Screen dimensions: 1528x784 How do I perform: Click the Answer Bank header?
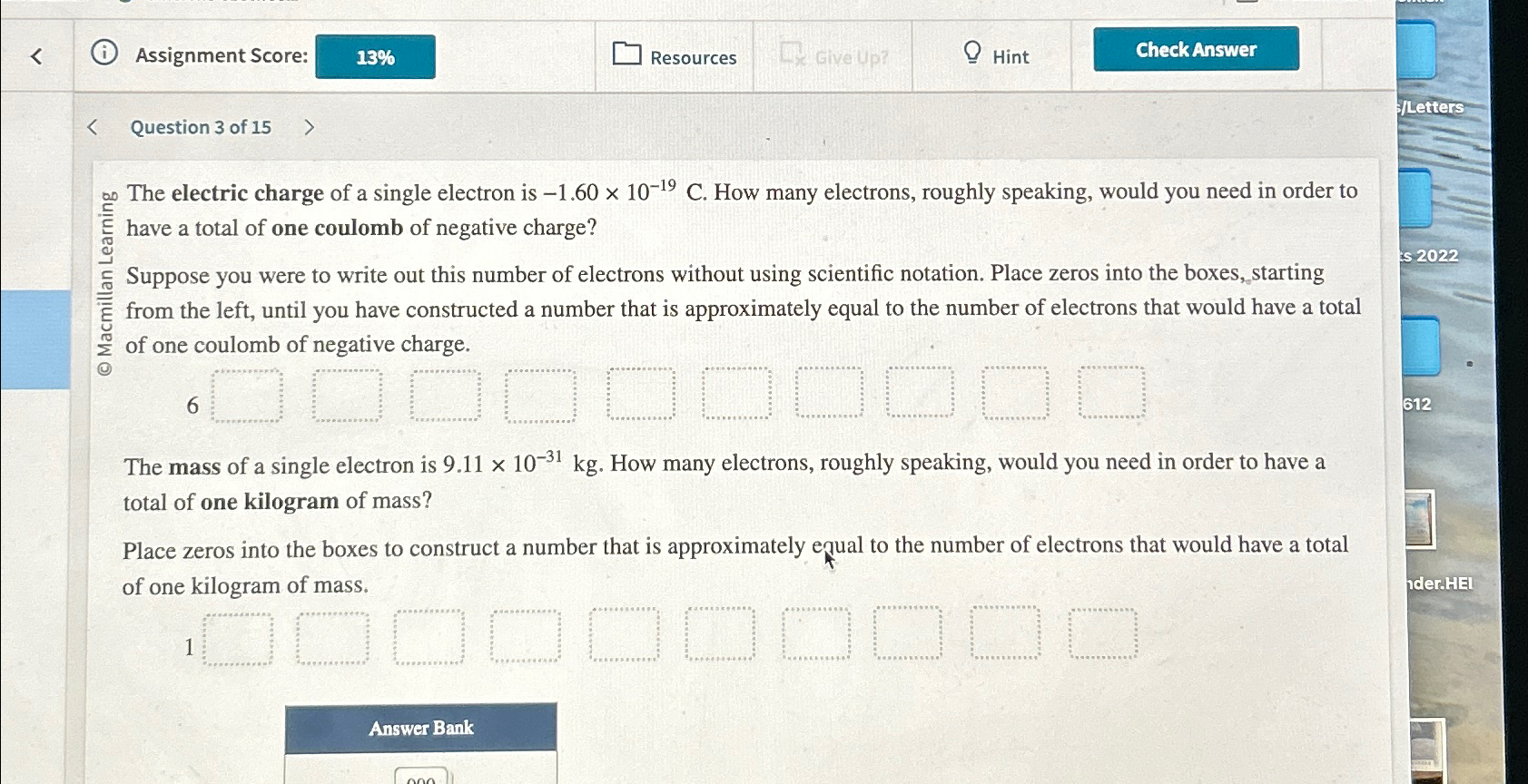tap(420, 728)
